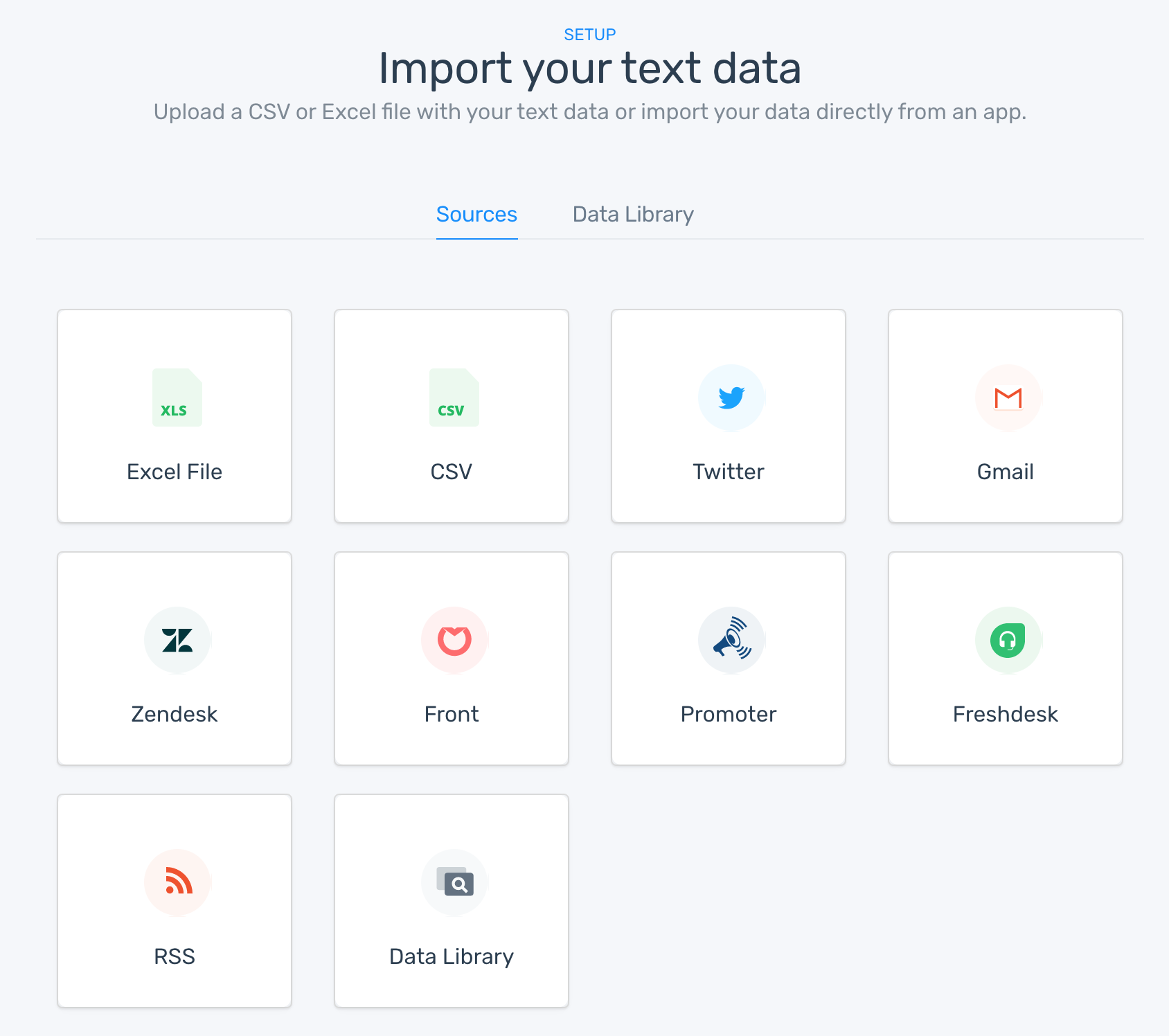Select the Front heart-shaped icon
This screenshot has width=1169, height=1036.
[454, 640]
